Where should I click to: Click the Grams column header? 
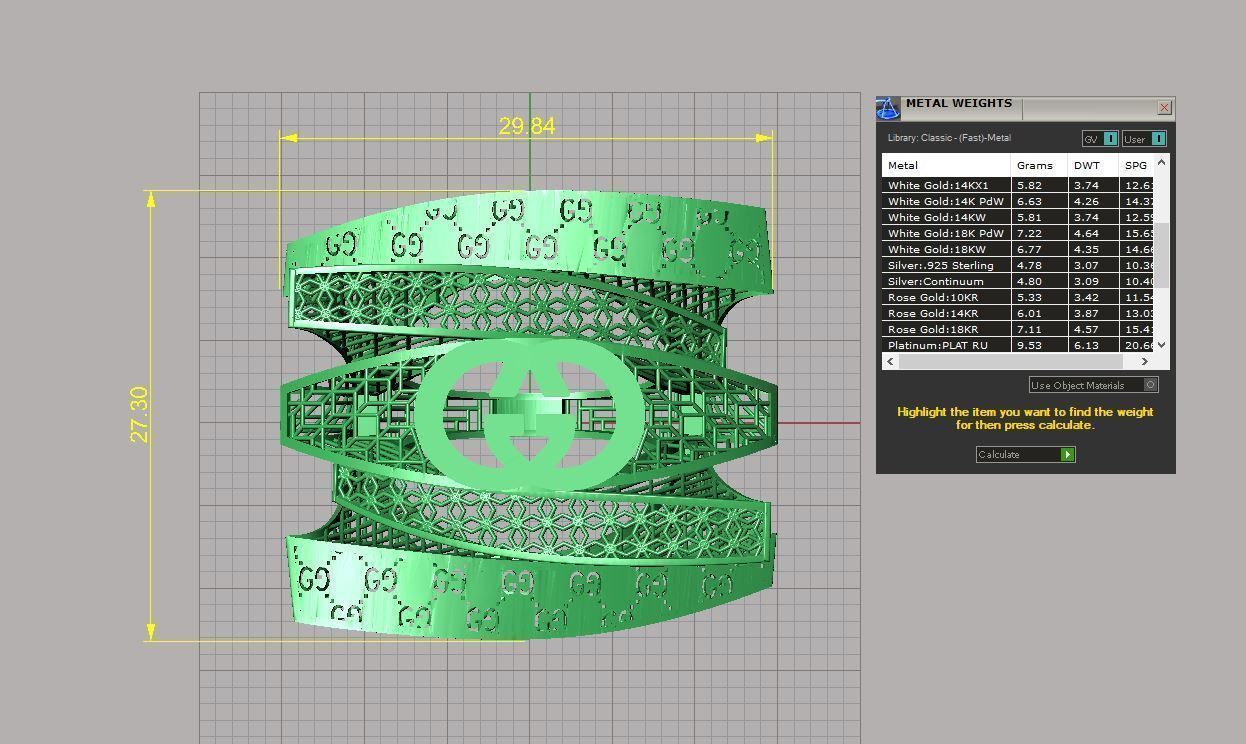click(x=1039, y=165)
